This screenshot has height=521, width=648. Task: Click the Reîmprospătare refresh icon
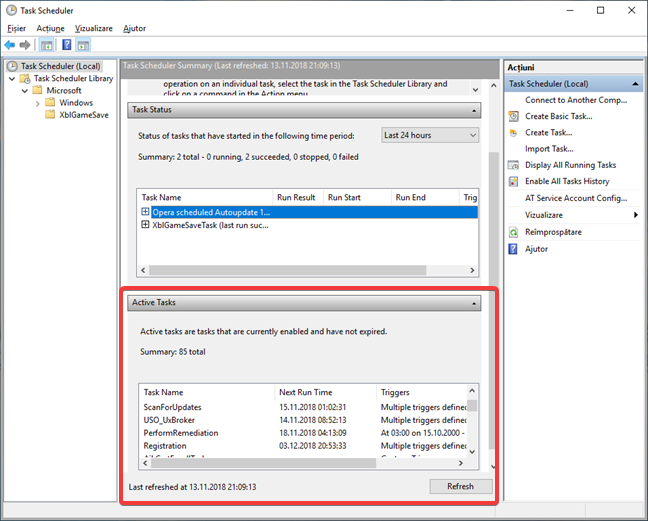pyautogui.click(x=513, y=232)
